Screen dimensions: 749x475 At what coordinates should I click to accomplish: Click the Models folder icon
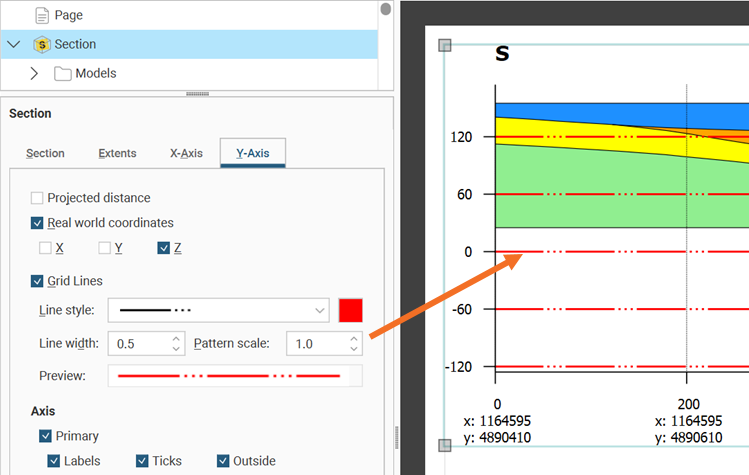(63, 73)
